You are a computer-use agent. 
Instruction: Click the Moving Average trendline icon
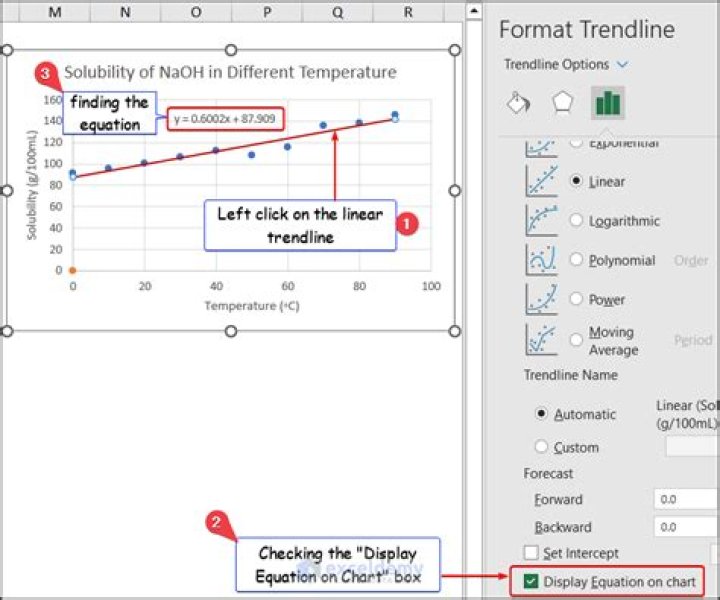click(x=542, y=339)
